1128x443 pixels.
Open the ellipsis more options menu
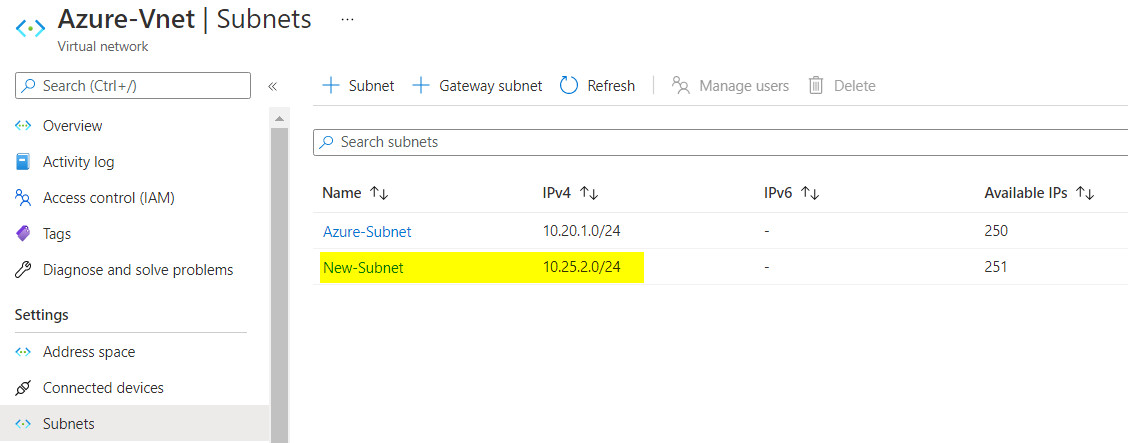point(347,19)
